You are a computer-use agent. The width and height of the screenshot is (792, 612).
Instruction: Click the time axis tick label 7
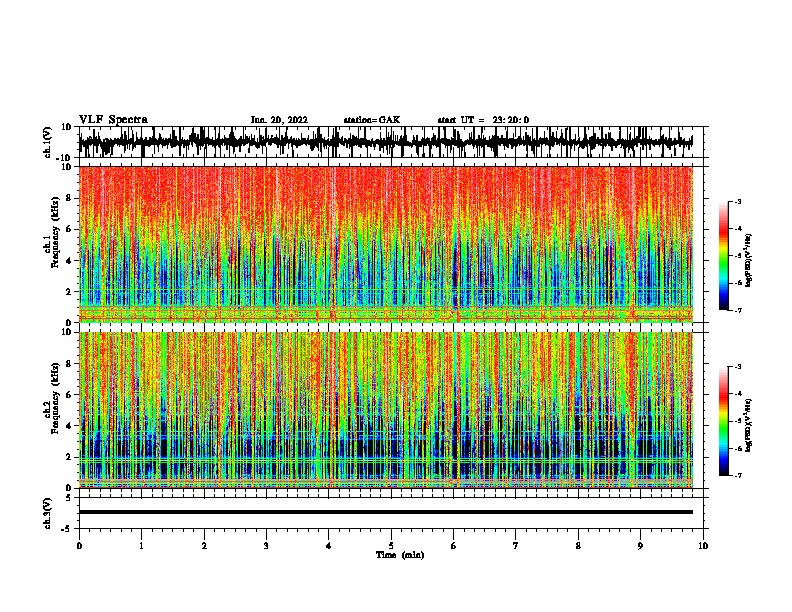point(516,545)
